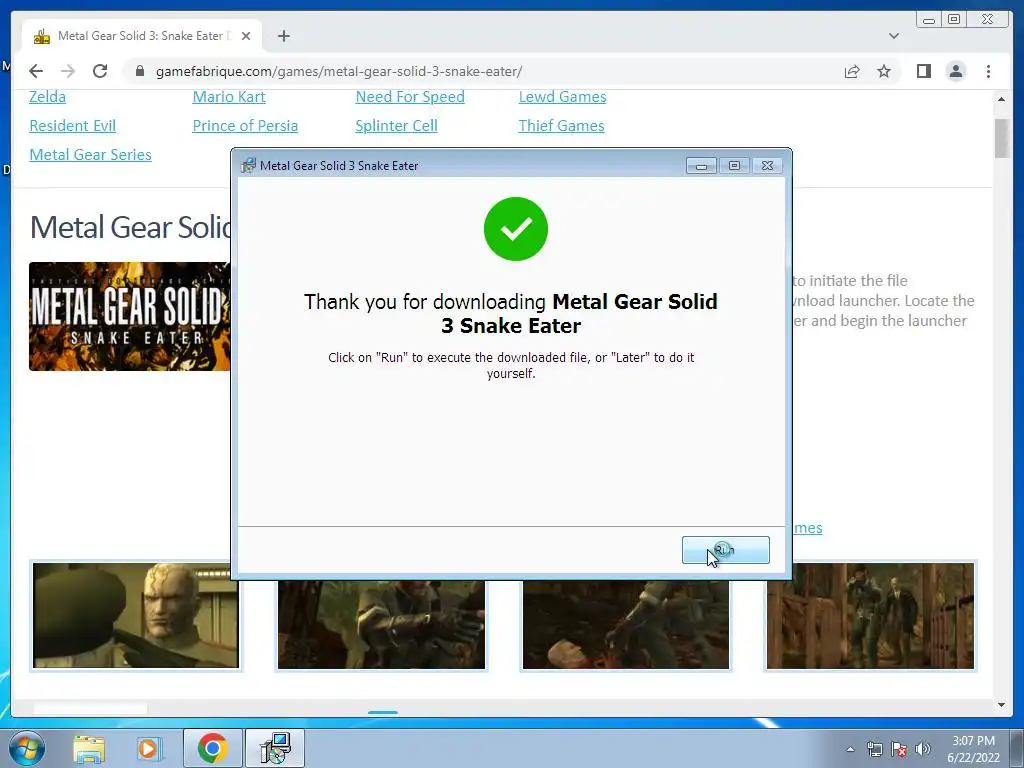Toggle Chrome's side panel icon
Viewport: 1024px width, 768px height.
[923, 71]
